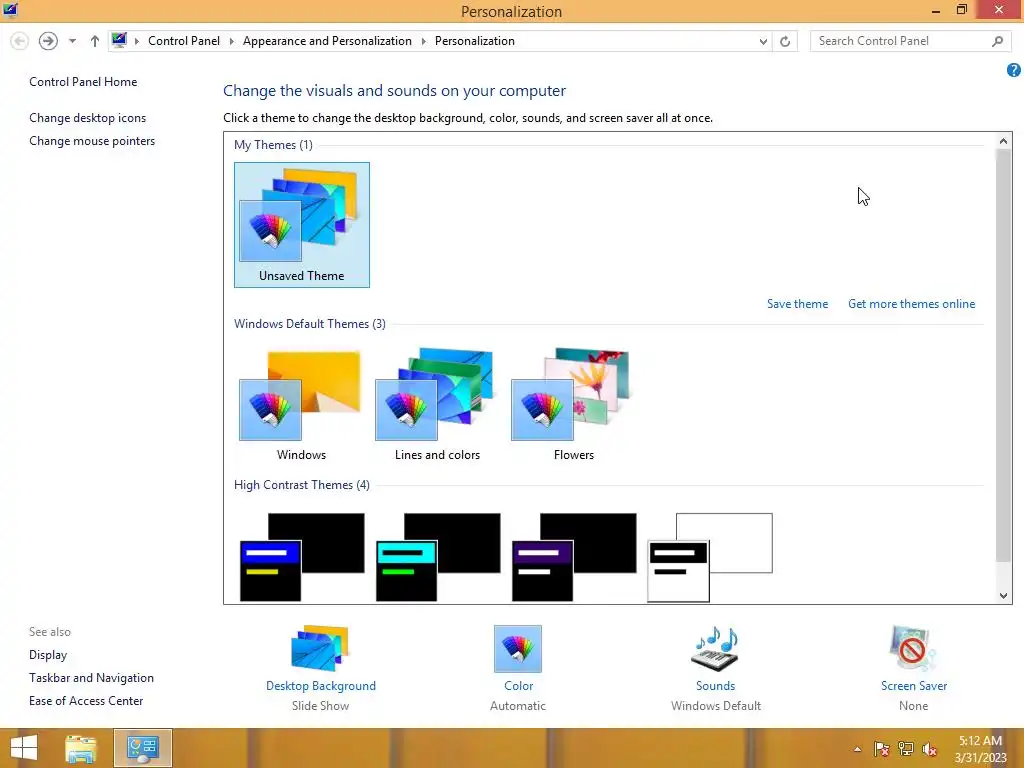Click the Control Panel taskbar button
This screenshot has height=768, width=1024.
pos(142,748)
